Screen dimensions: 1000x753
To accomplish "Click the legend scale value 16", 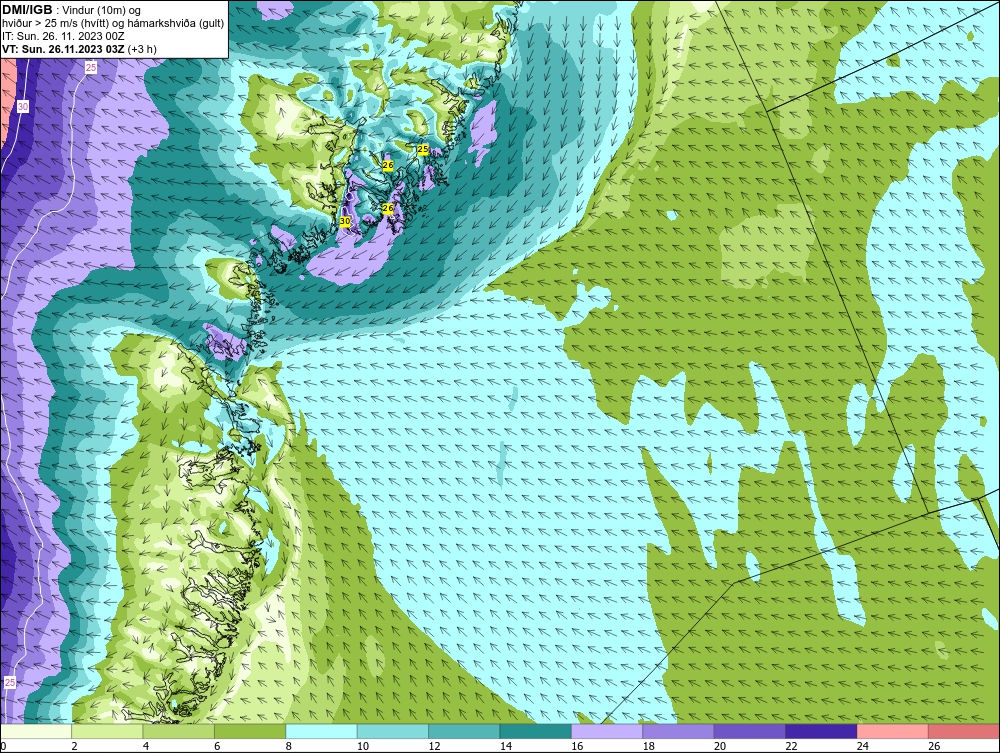I will pyautogui.click(x=577, y=746).
